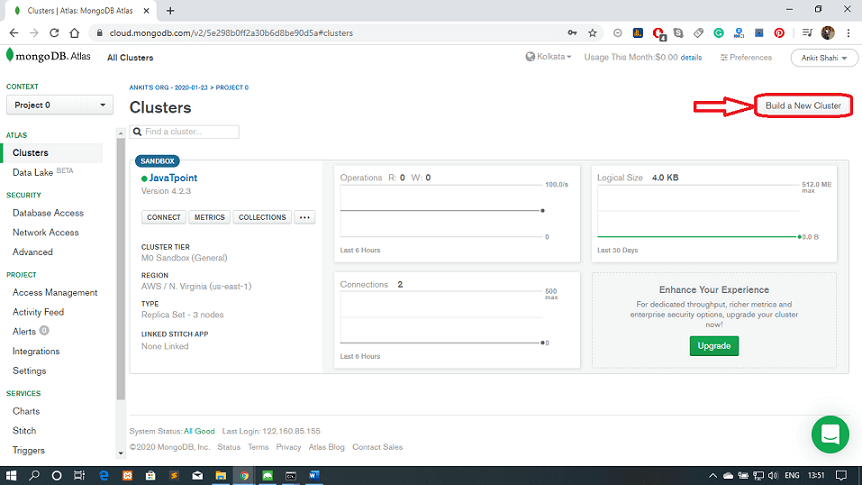
Task: Click Build a New Cluster button
Action: click(x=803, y=106)
